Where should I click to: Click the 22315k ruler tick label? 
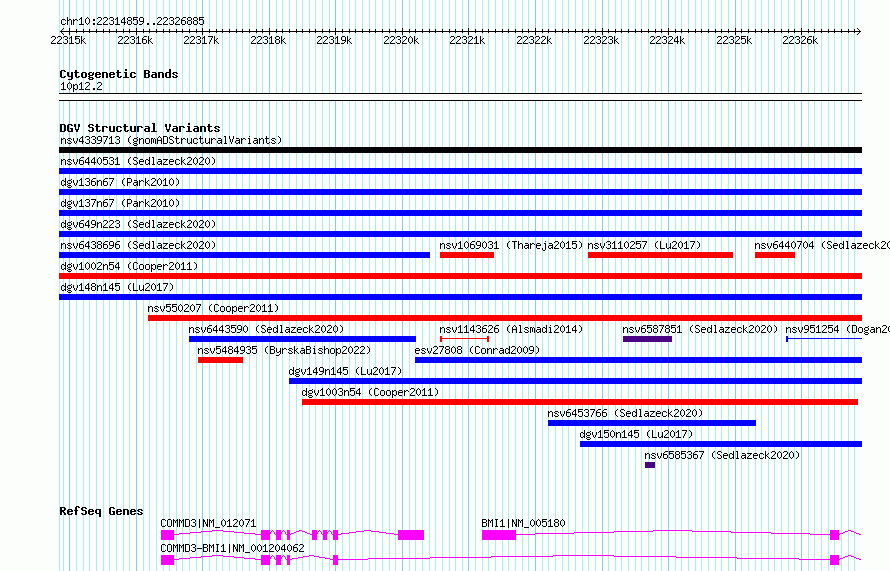pos(68,40)
